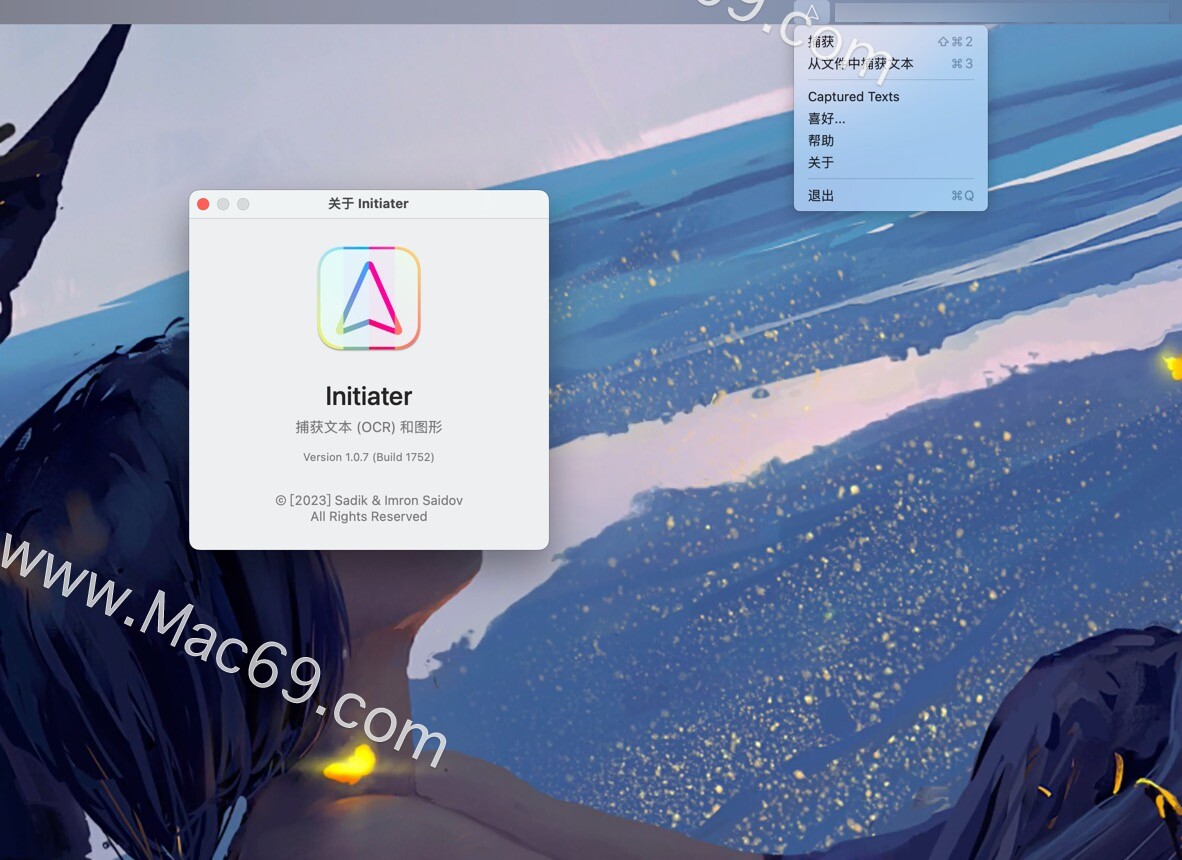Click the Sadik & Imron Saidov copyright line
1182x860 pixels.
click(x=368, y=500)
